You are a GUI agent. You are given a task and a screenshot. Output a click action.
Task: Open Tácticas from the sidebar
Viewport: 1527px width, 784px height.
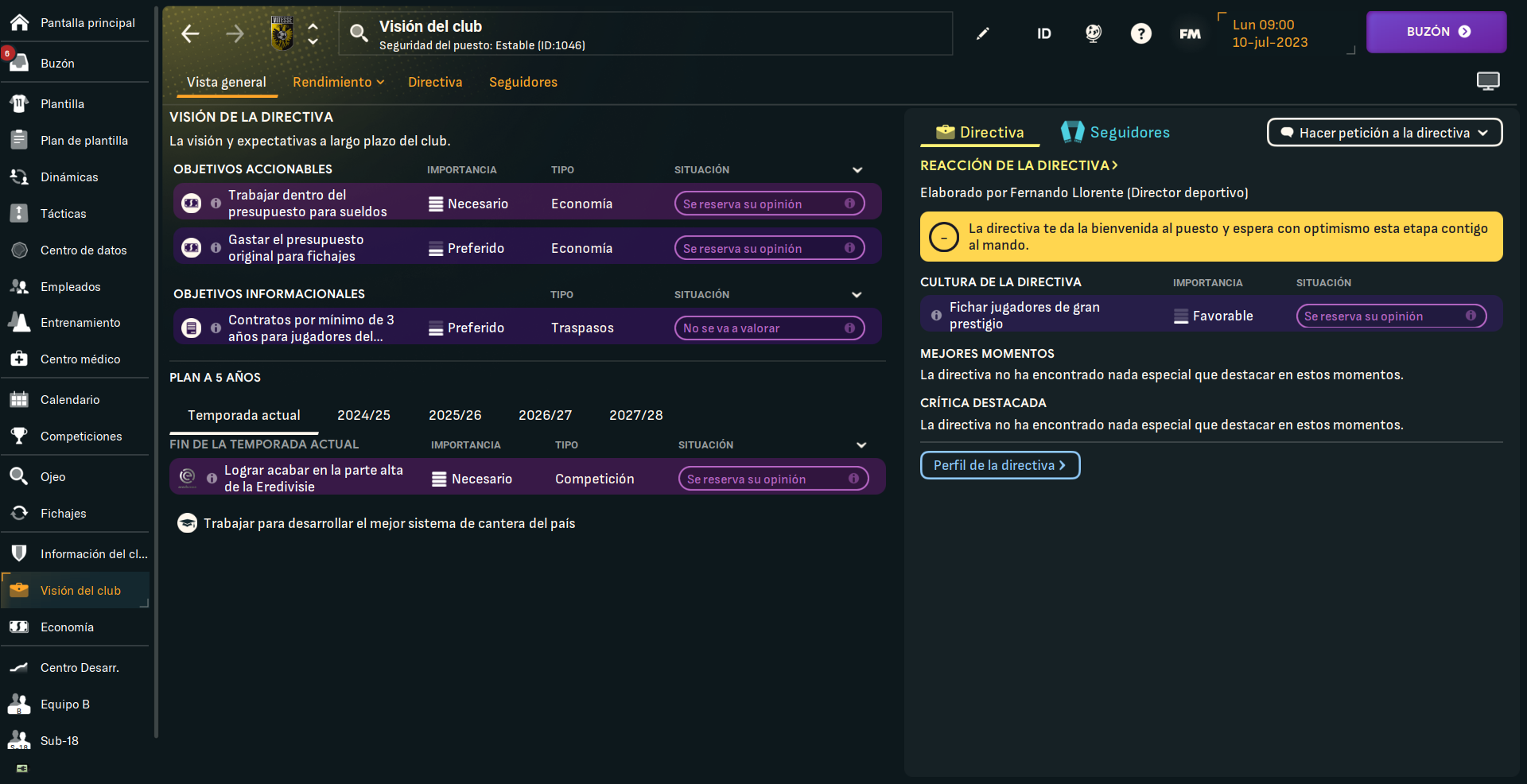point(64,213)
